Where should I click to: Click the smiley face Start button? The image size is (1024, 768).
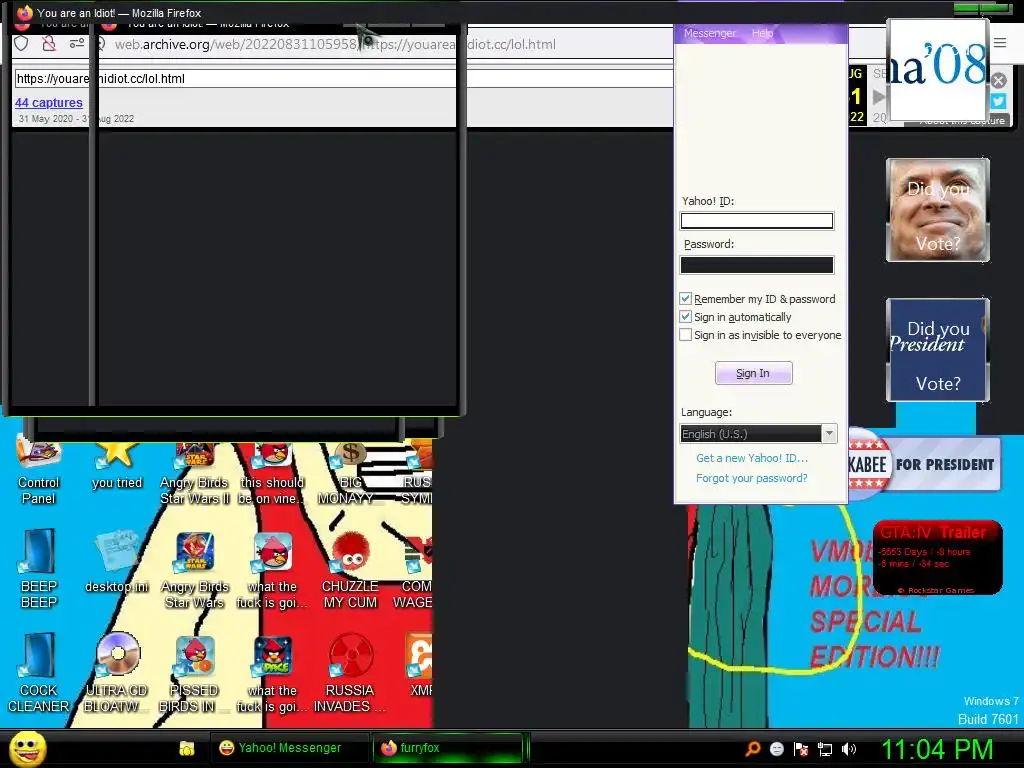[x=27, y=748]
